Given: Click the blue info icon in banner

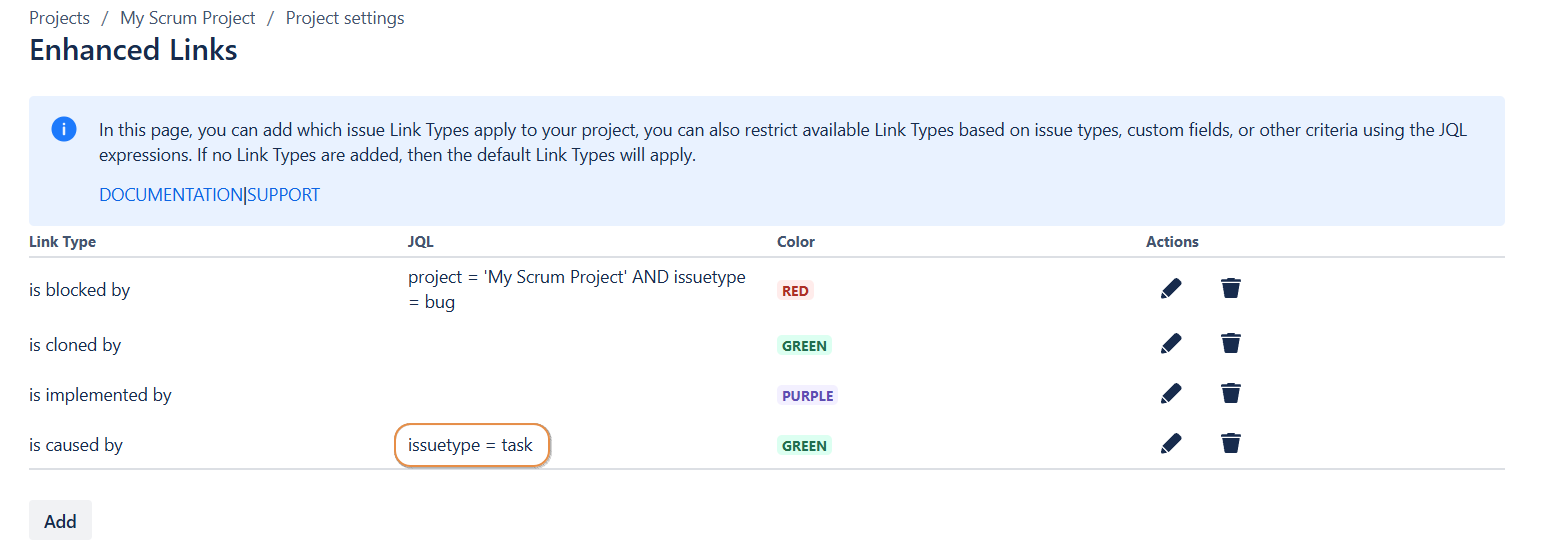Looking at the screenshot, I should (64, 130).
